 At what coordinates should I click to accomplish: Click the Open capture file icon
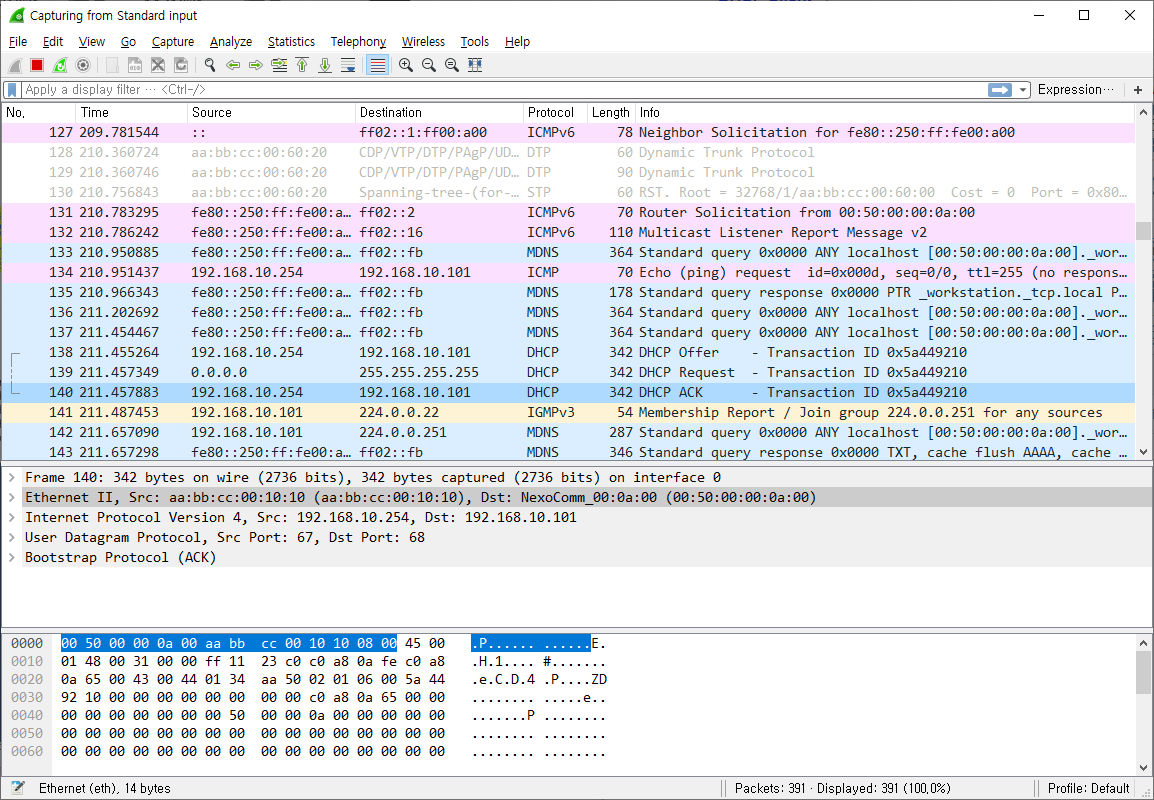point(112,66)
